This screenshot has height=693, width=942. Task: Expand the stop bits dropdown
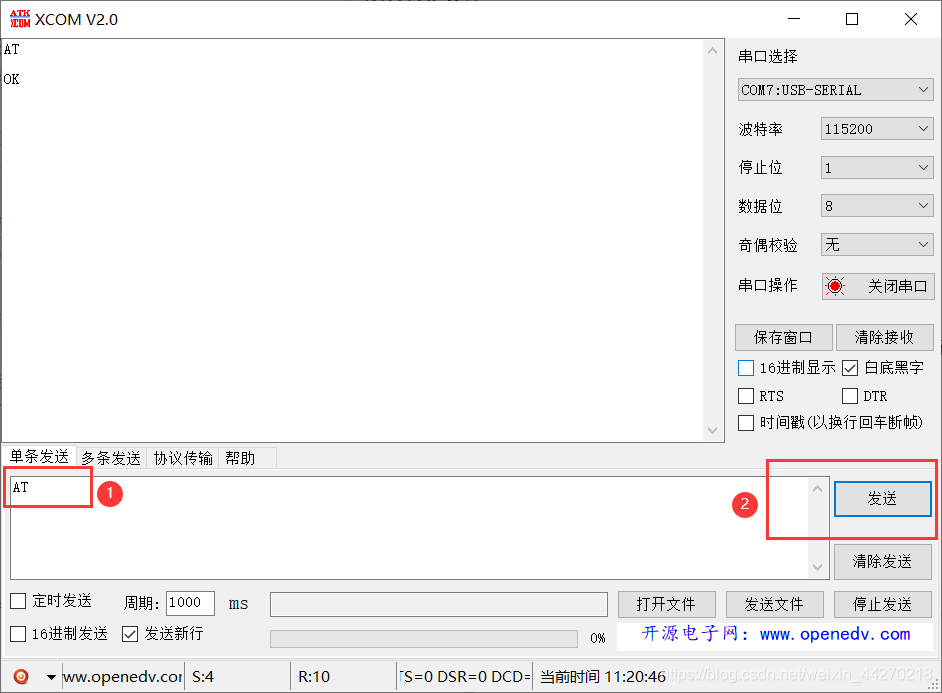877,168
